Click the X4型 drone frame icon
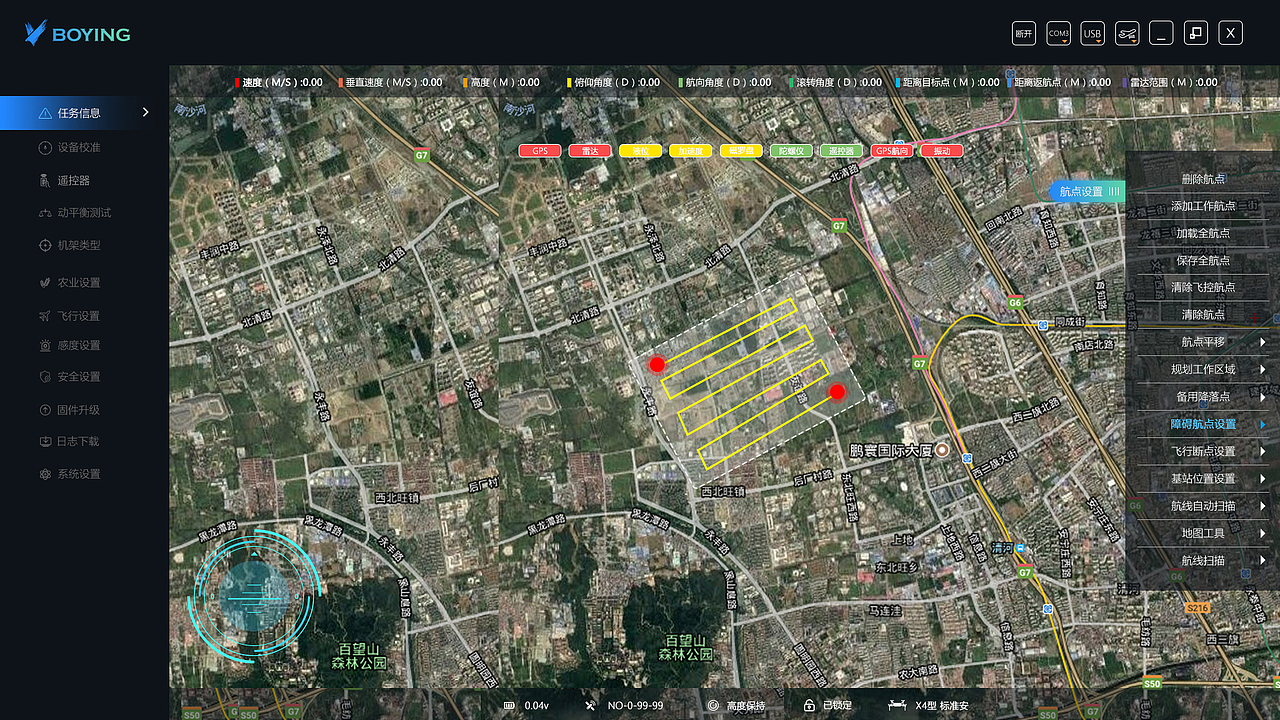The height and width of the screenshot is (720, 1280). 897,706
